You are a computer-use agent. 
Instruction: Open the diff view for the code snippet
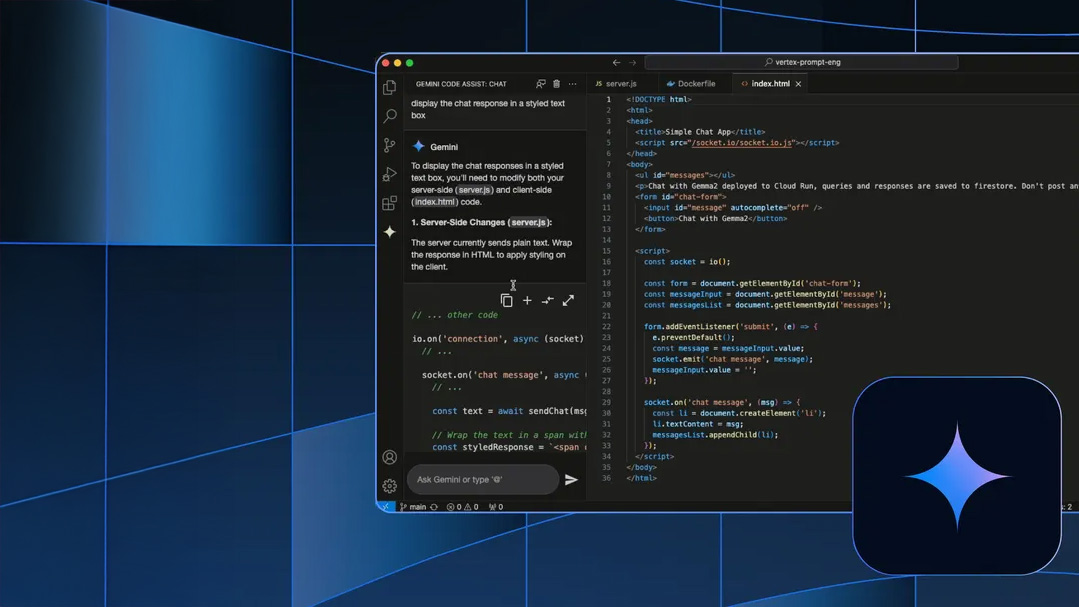(548, 301)
